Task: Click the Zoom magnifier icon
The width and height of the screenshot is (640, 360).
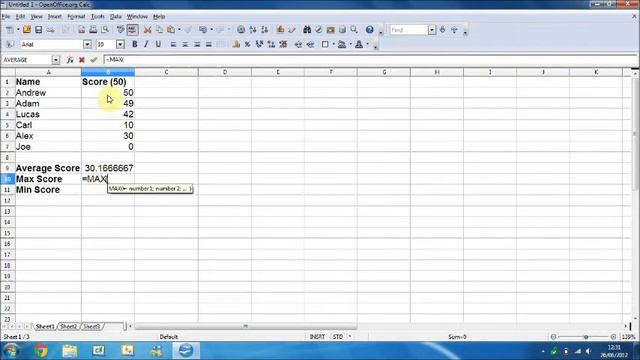Action: tap(354, 30)
